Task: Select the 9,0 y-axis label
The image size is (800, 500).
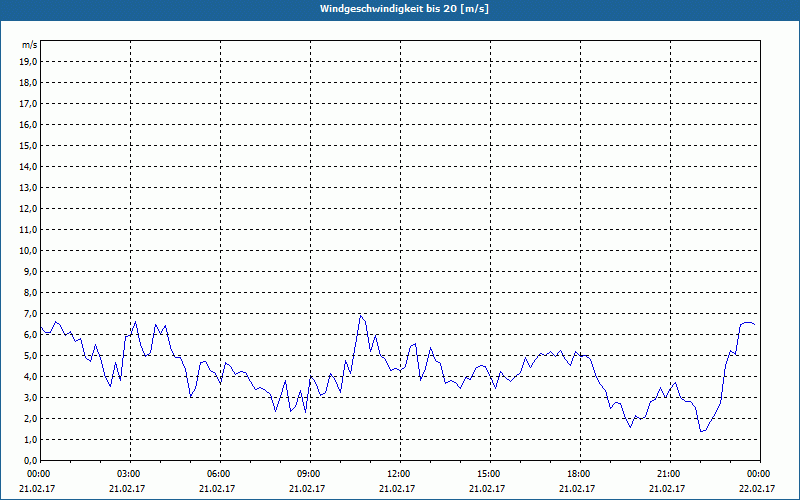Action: [x=30, y=271]
